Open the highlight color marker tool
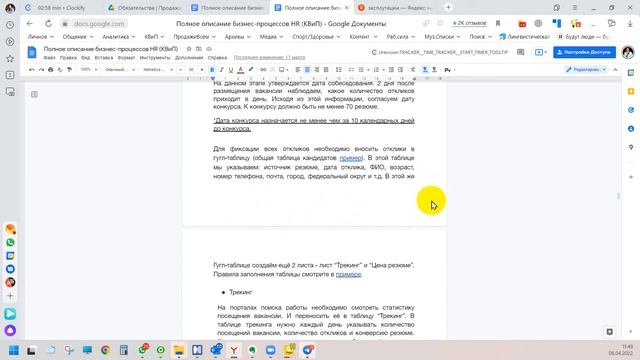 [x=251, y=70]
